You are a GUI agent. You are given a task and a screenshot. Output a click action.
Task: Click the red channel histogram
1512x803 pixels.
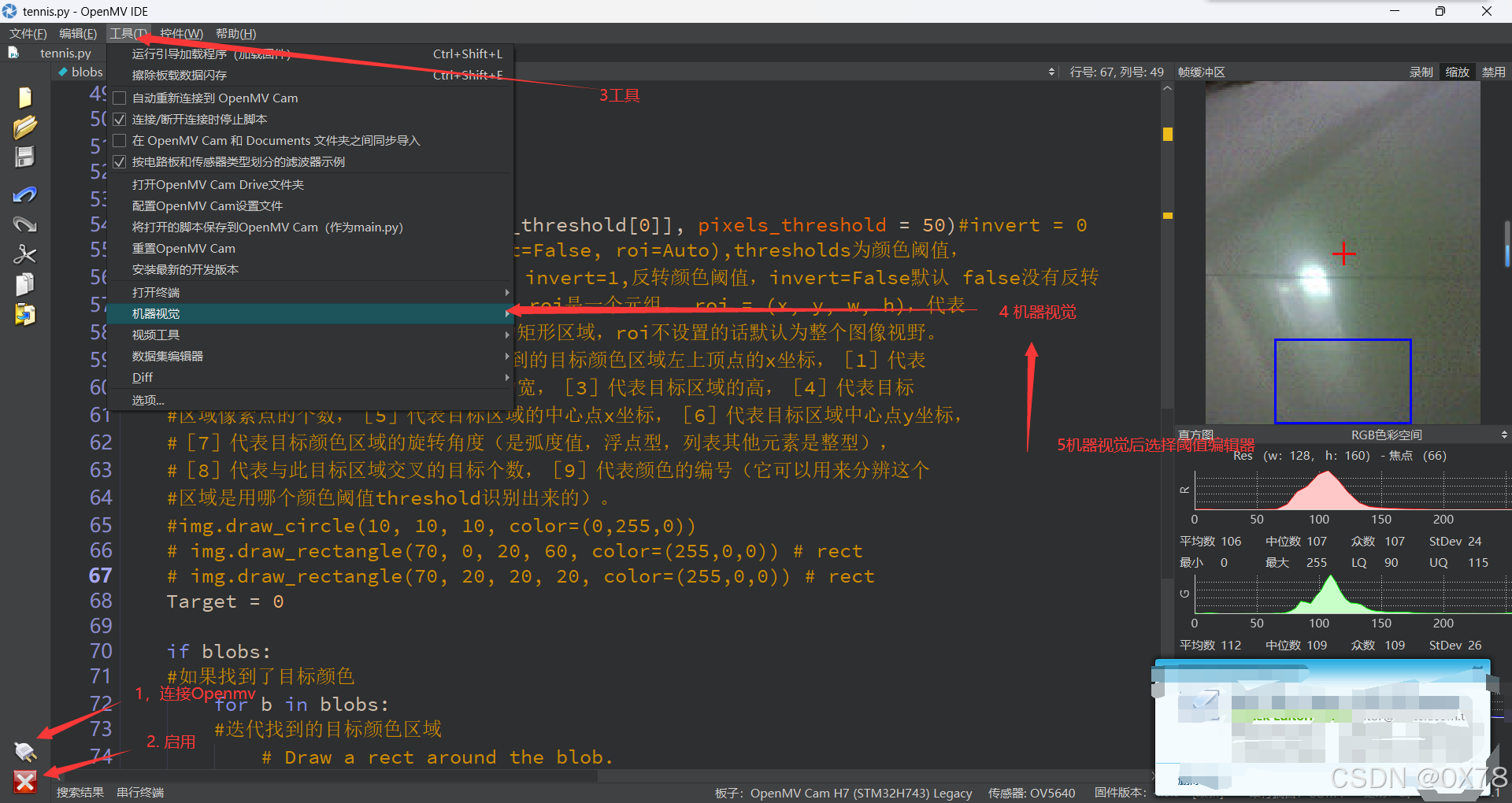pos(1352,490)
